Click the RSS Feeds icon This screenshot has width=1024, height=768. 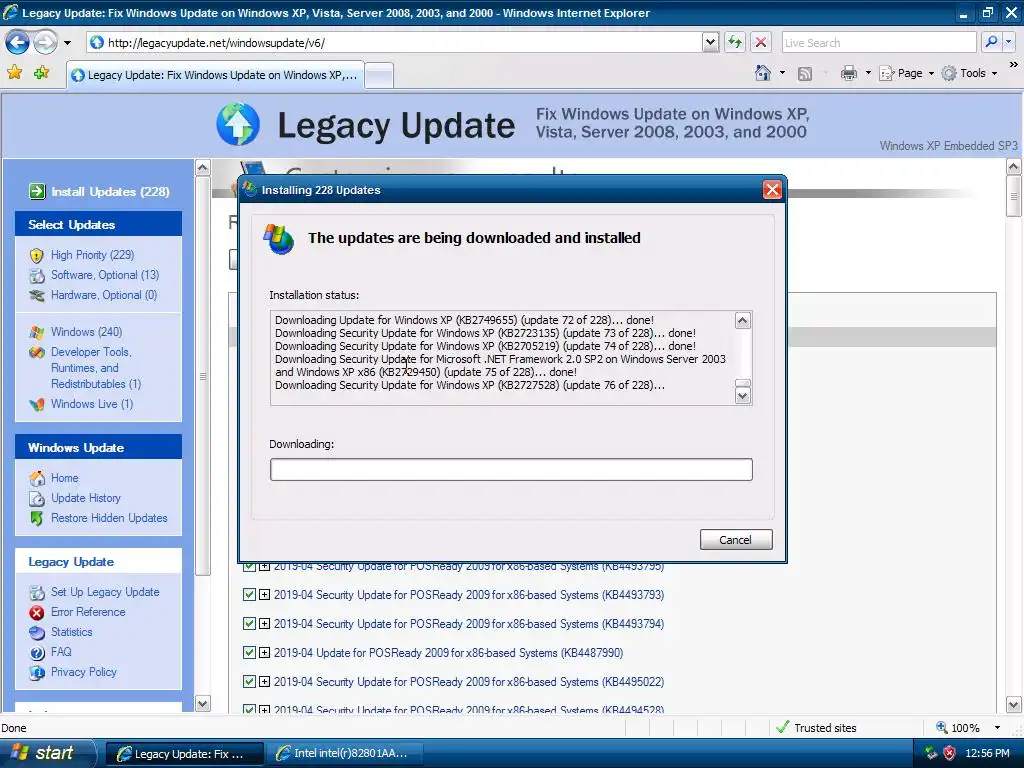pos(805,74)
